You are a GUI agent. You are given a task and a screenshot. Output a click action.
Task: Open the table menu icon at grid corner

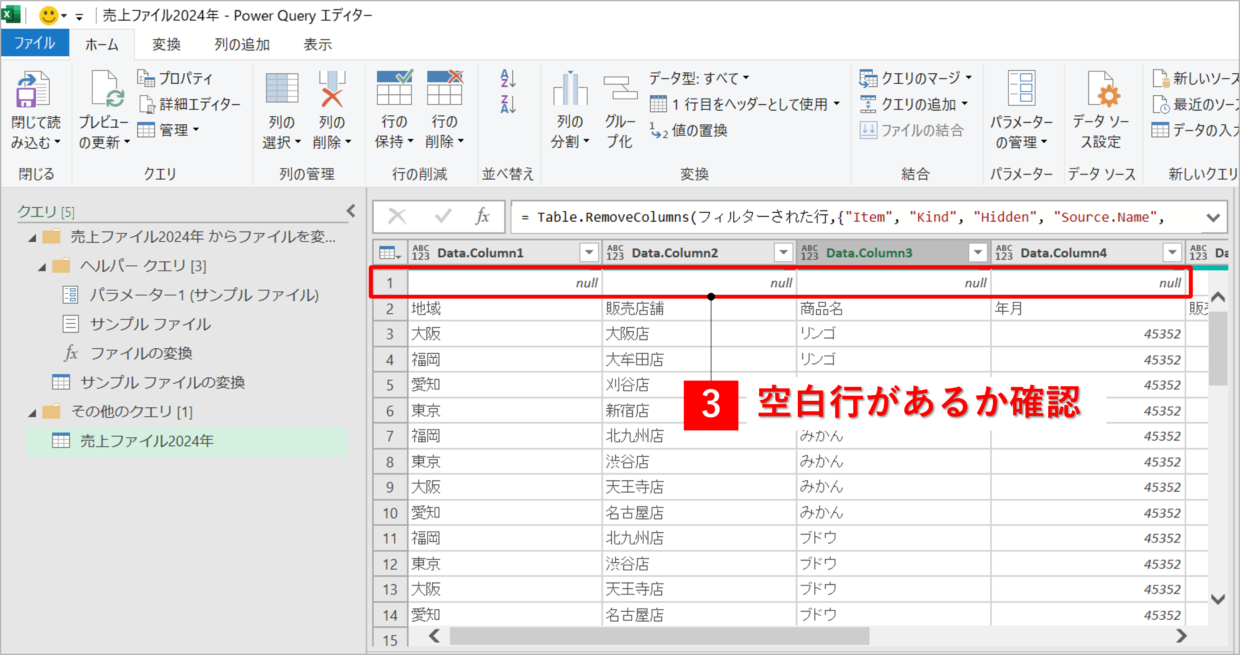click(391, 254)
